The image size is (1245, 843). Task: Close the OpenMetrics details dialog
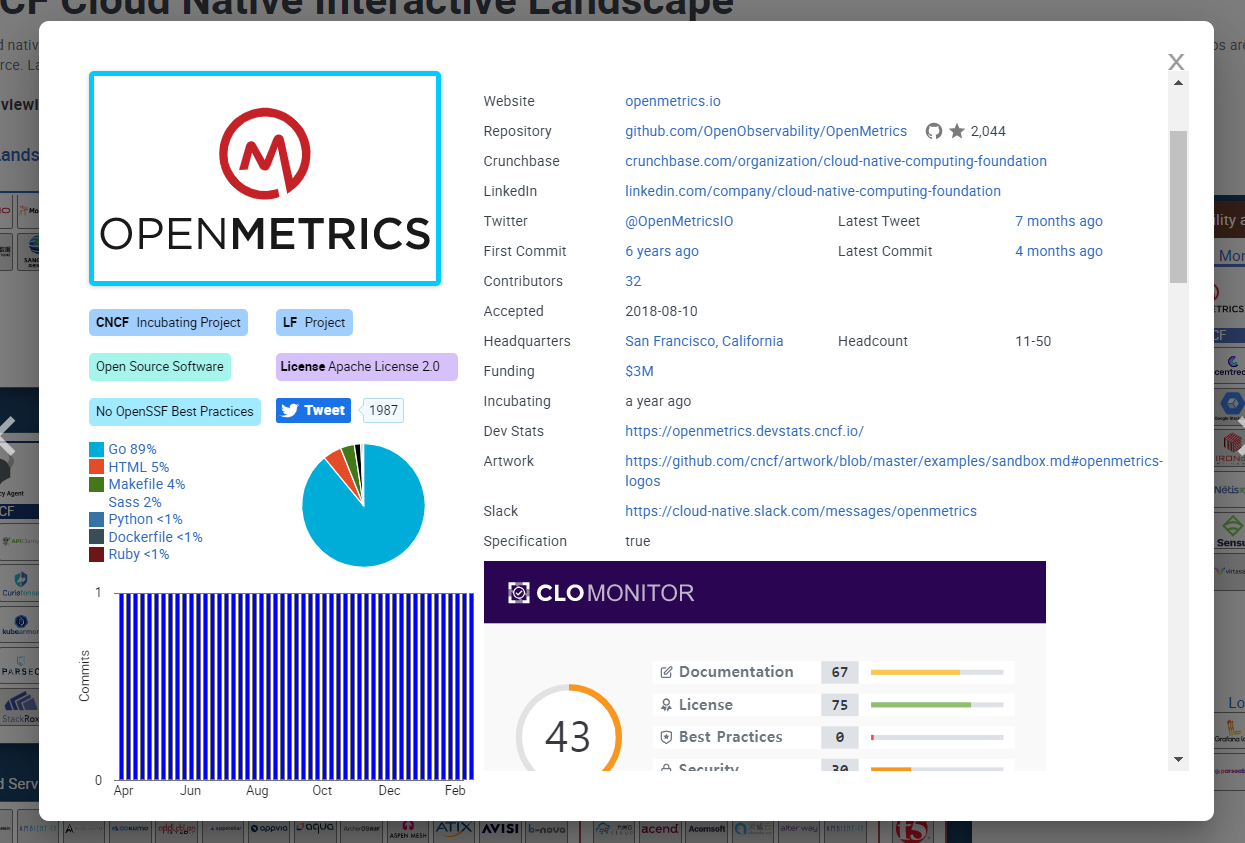tap(1176, 62)
